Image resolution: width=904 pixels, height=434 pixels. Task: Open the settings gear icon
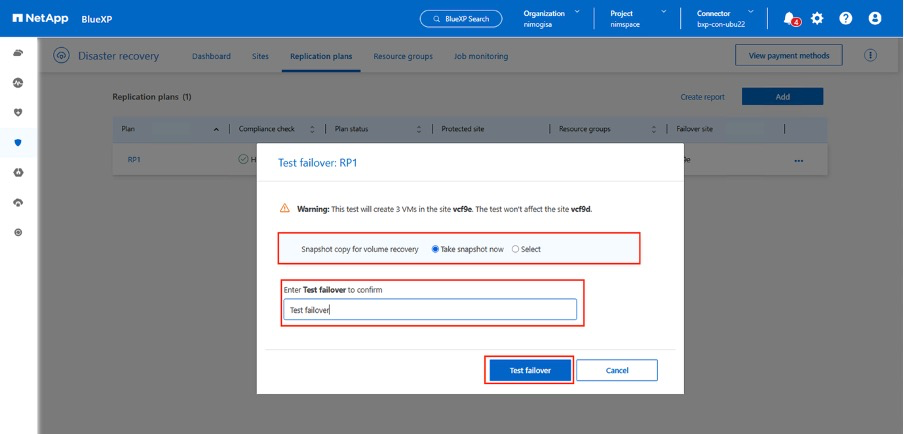pyautogui.click(x=817, y=18)
